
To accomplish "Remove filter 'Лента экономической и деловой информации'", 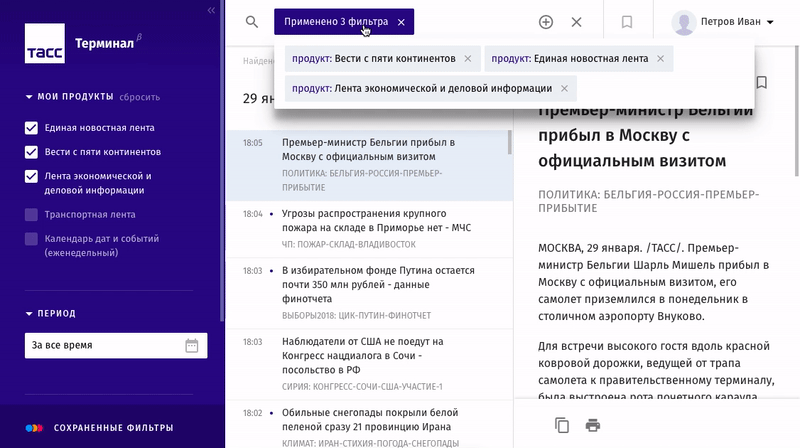I will pyautogui.click(x=564, y=88).
